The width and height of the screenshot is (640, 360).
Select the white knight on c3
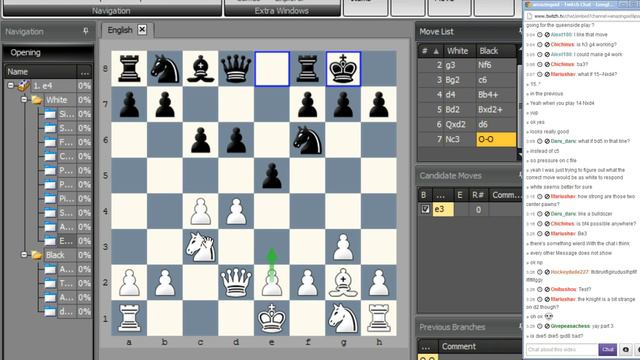[x=200, y=247]
